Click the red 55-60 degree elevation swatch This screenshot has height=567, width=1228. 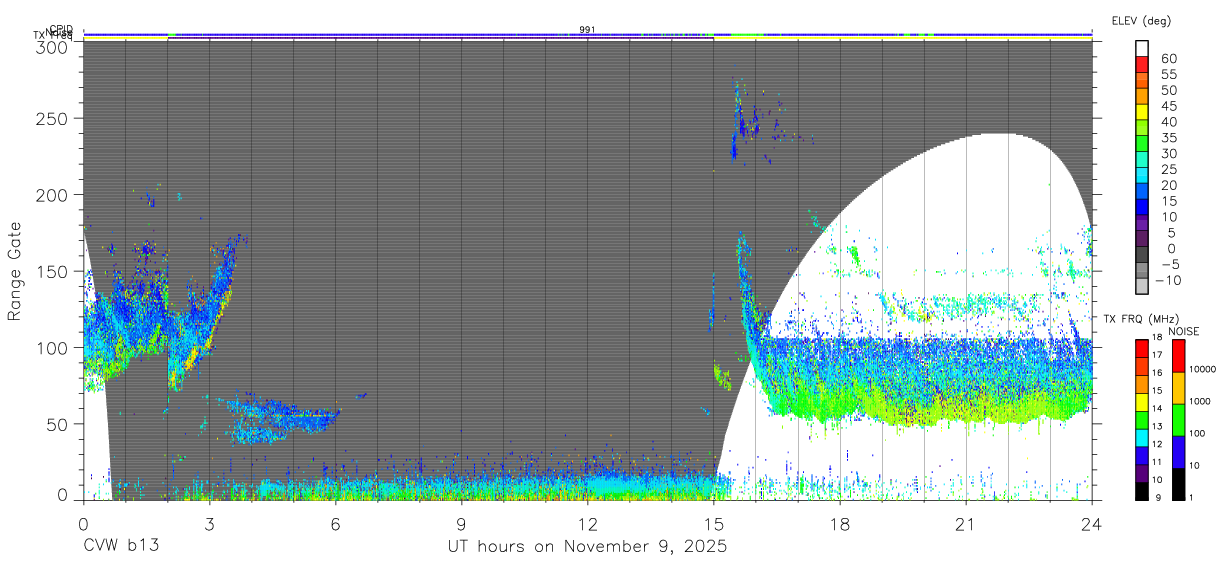point(1142,65)
